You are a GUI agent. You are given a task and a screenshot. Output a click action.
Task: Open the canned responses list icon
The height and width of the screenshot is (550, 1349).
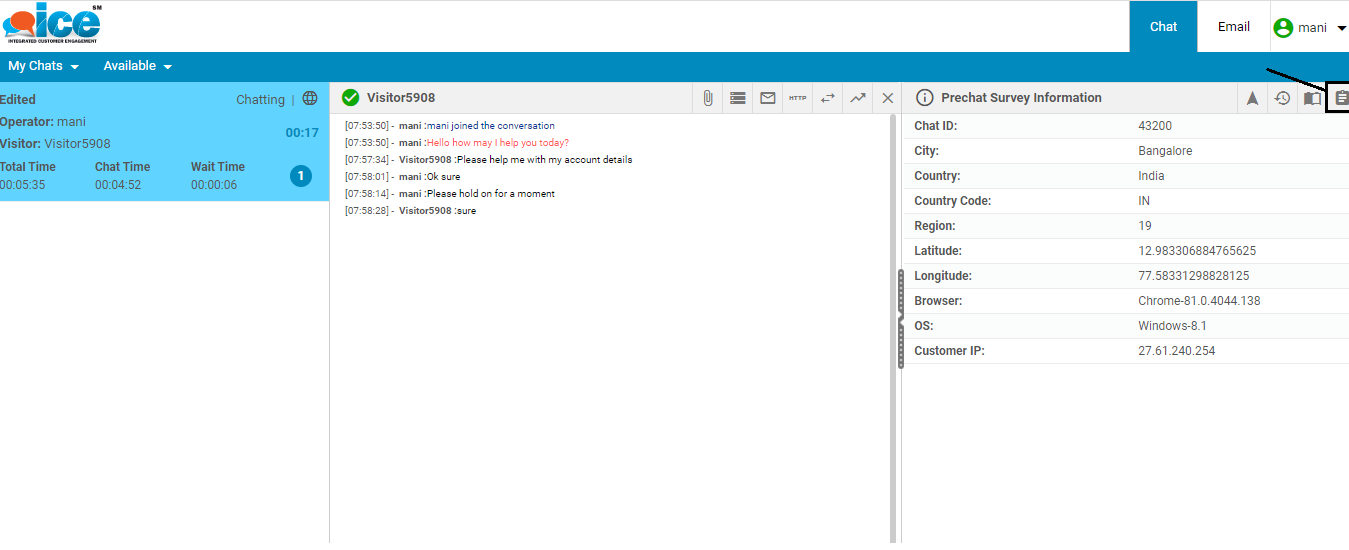point(738,98)
